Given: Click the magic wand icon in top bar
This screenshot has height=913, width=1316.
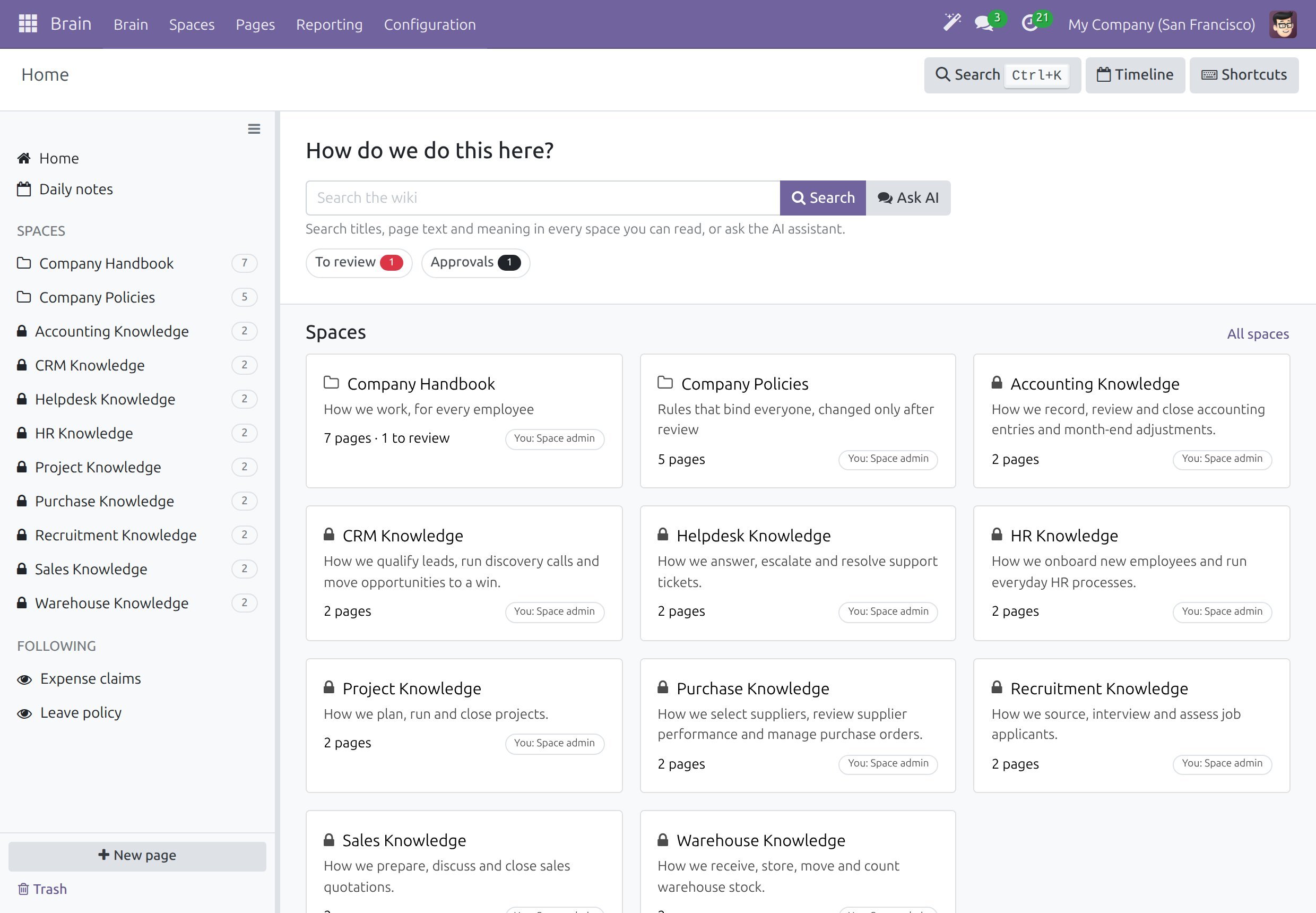Looking at the screenshot, I should click(x=951, y=22).
